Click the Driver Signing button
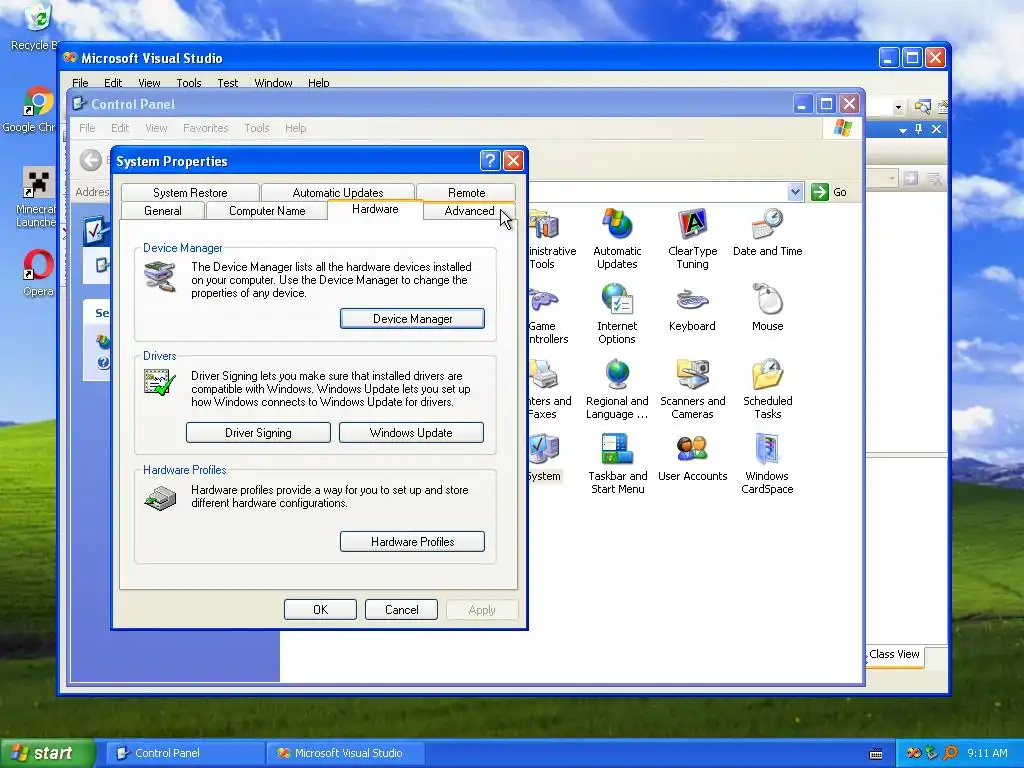Image resolution: width=1024 pixels, height=768 pixels. click(258, 433)
